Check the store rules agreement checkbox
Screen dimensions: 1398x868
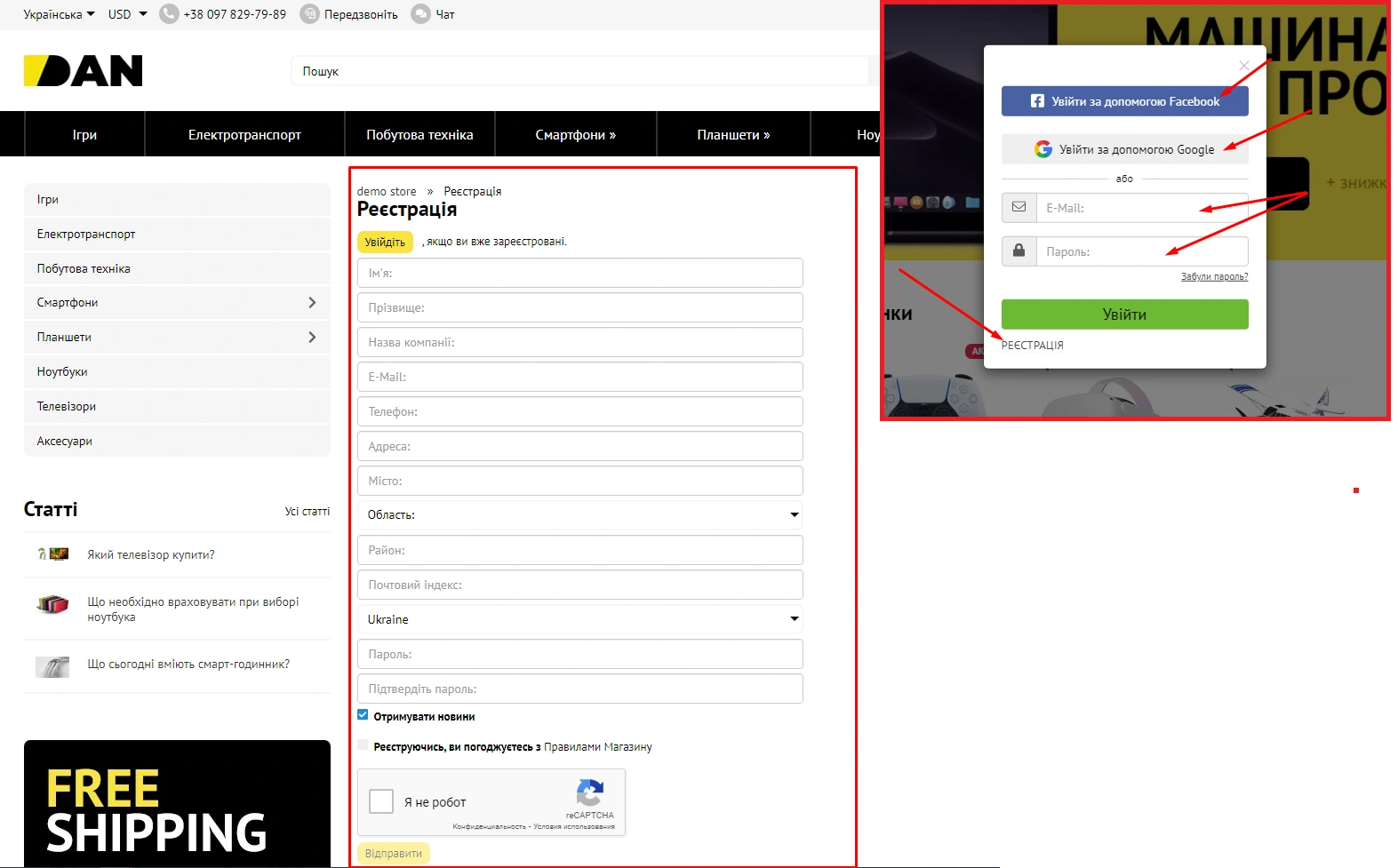(363, 745)
